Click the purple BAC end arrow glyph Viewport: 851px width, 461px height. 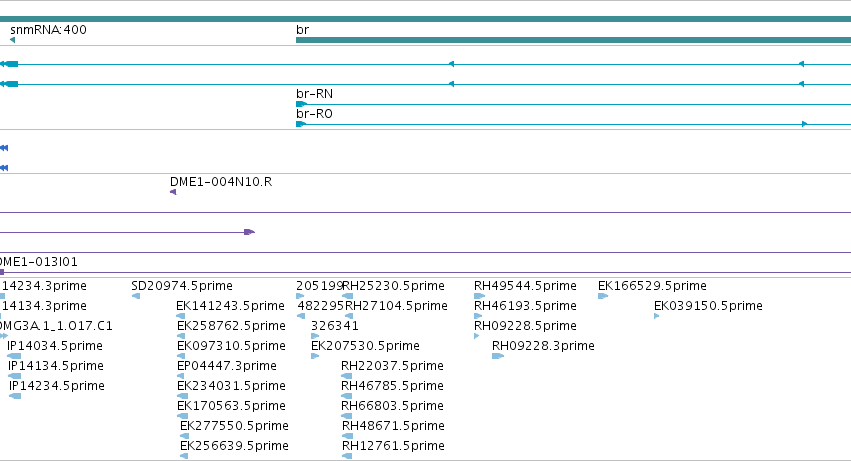[249, 232]
